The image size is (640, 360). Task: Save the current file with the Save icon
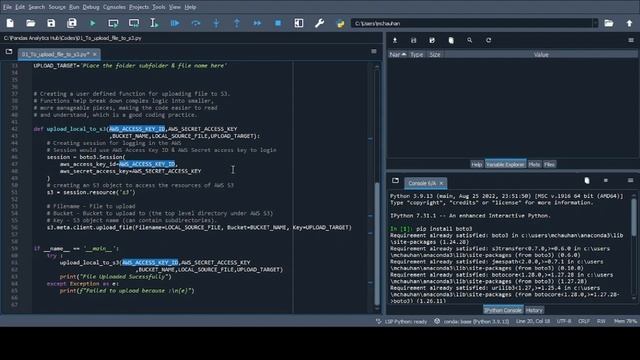click(51, 23)
